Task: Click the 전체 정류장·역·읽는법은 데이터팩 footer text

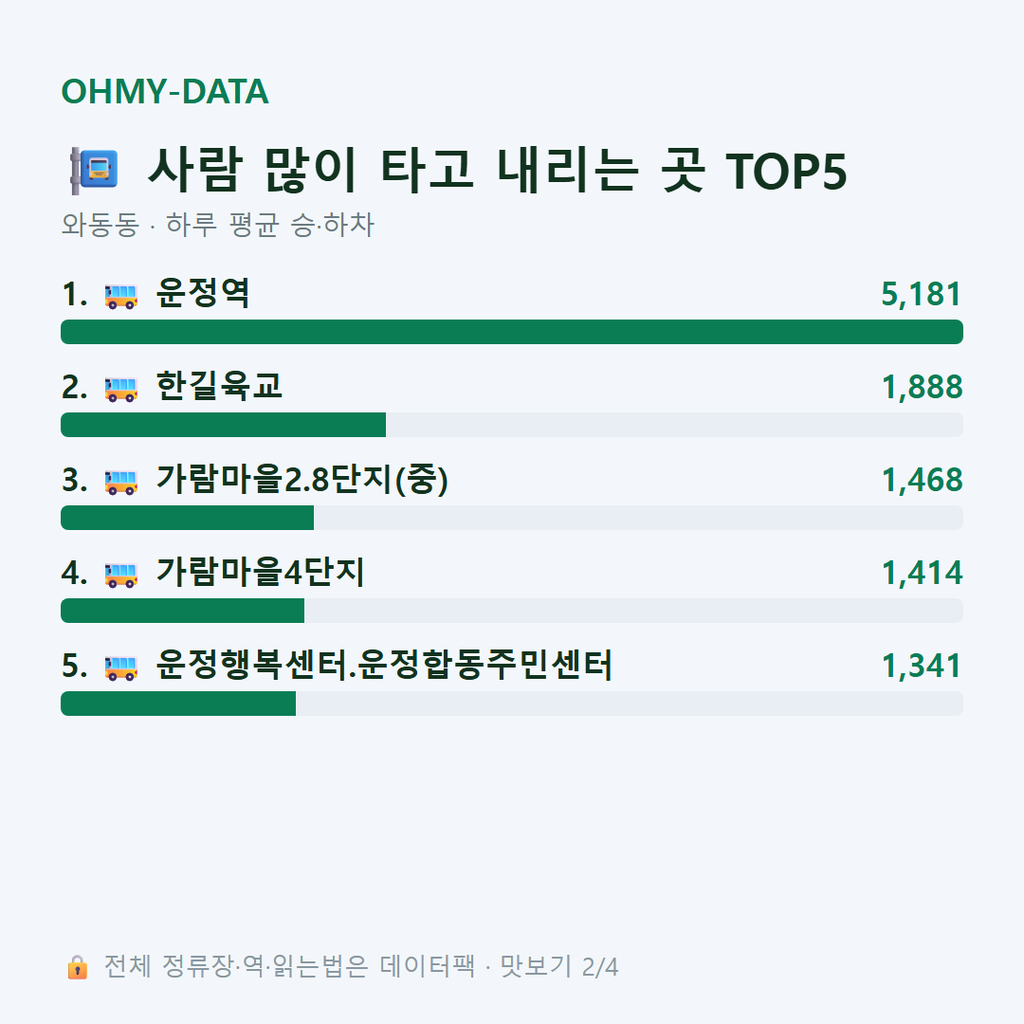Action: [289, 967]
